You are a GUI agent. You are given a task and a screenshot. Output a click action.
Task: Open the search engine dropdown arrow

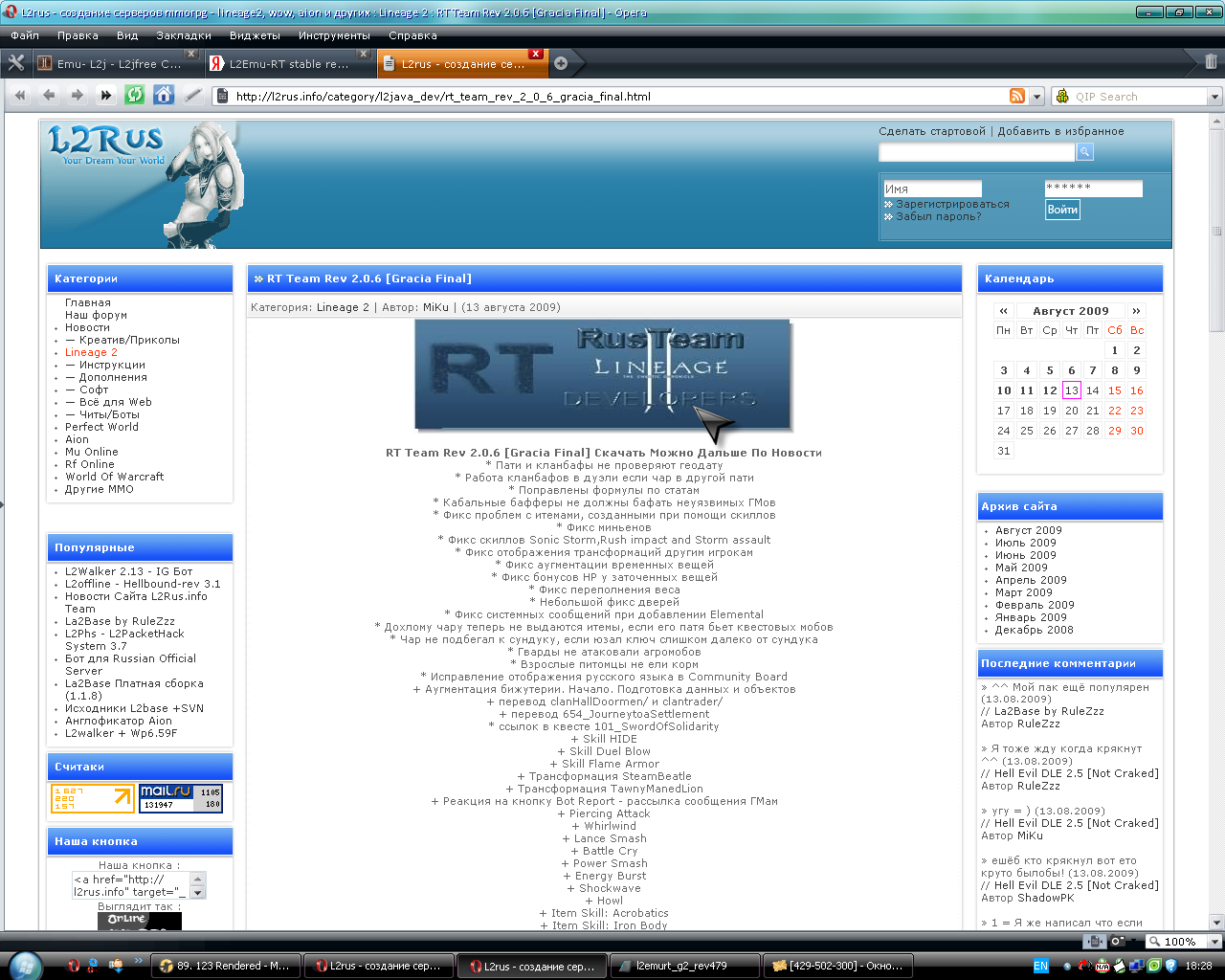click(1214, 97)
